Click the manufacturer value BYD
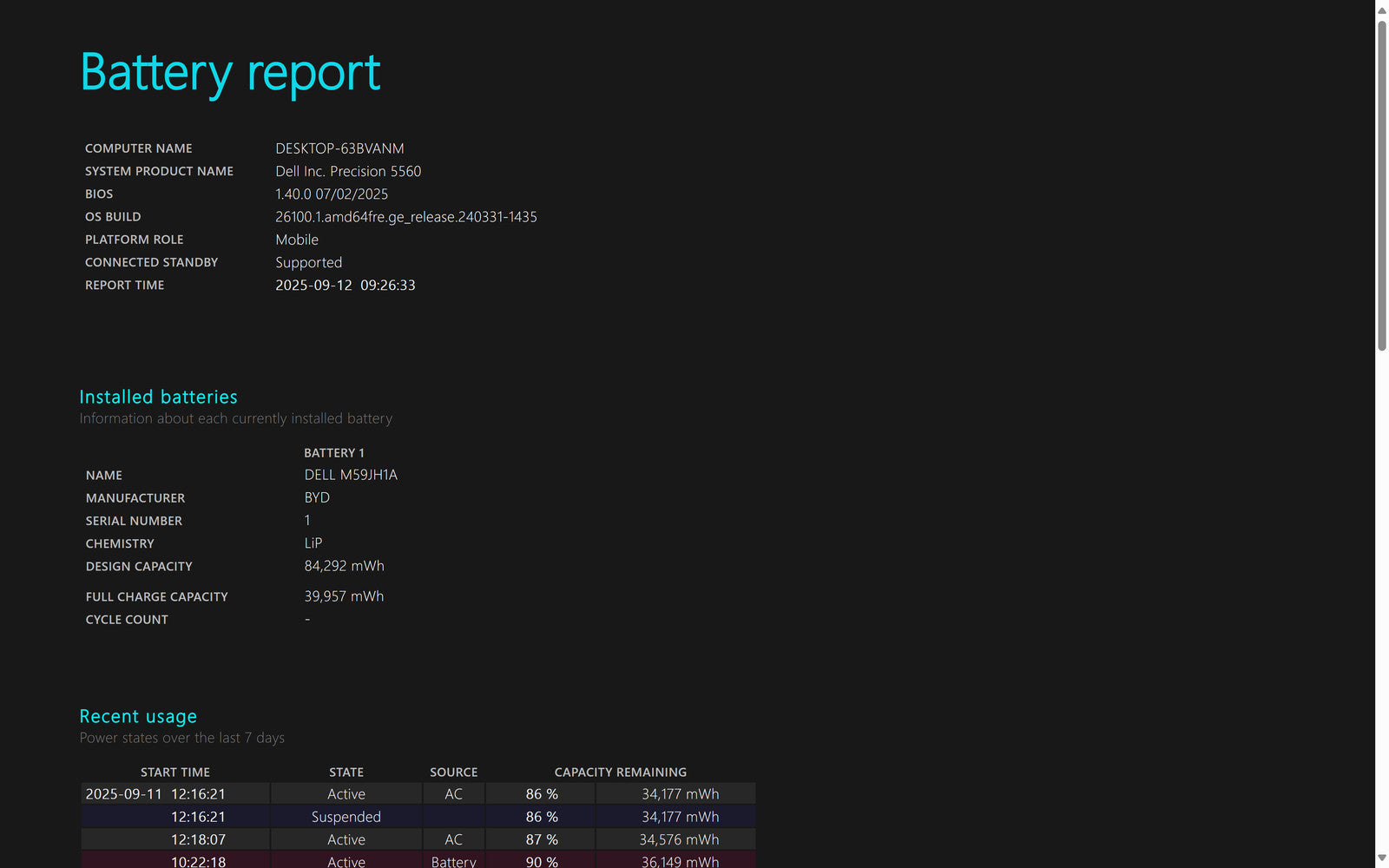This screenshot has width=1389, height=868. coord(317,497)
